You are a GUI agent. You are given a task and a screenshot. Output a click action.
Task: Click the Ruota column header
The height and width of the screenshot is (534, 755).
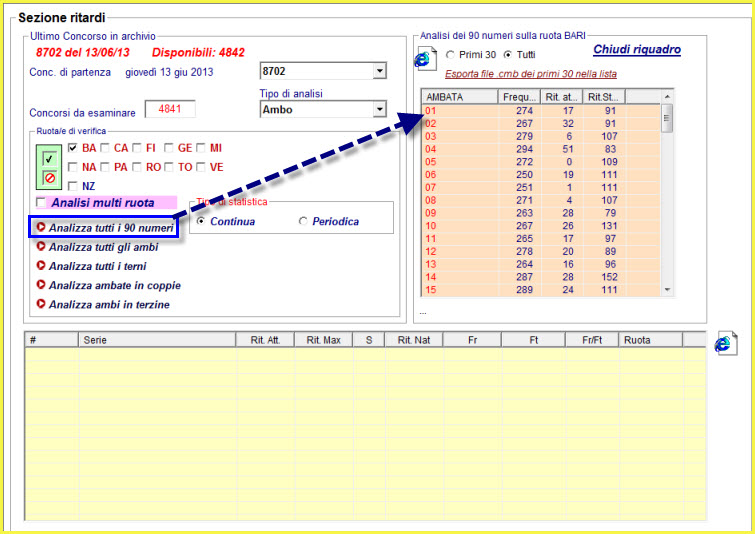coord(651,340)
